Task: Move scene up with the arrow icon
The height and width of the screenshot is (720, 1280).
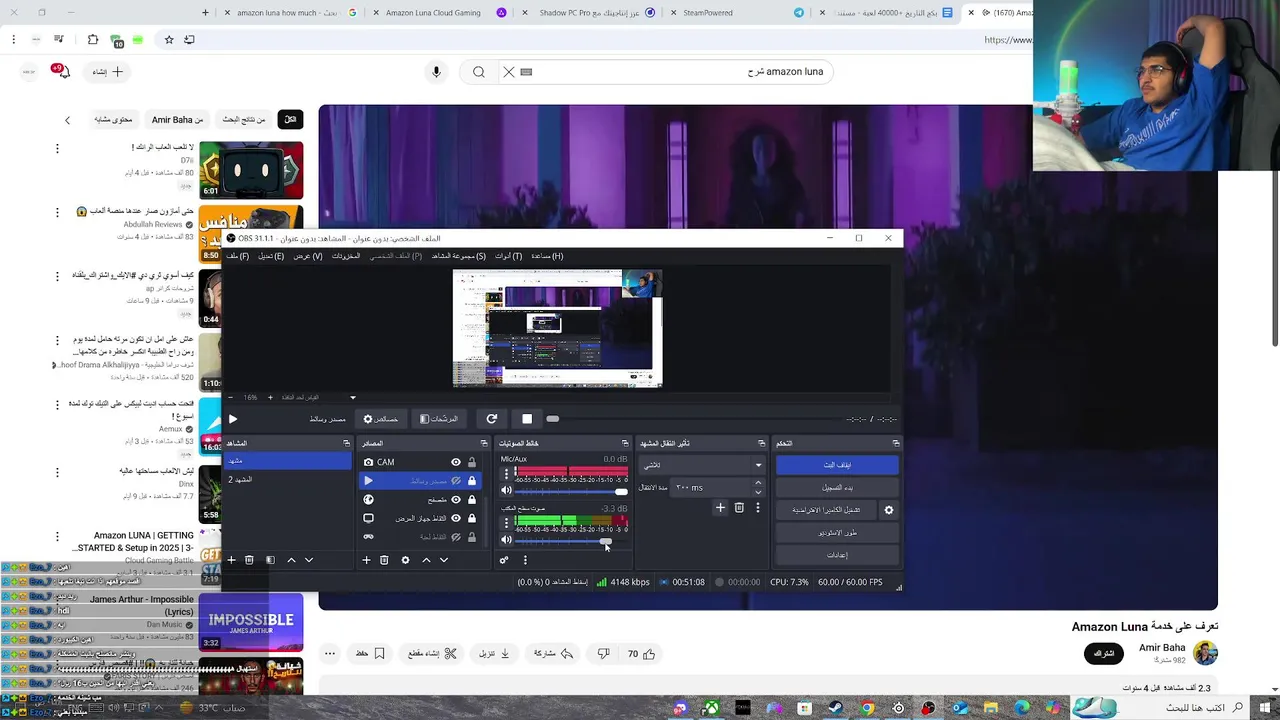Action: point(291,560)
